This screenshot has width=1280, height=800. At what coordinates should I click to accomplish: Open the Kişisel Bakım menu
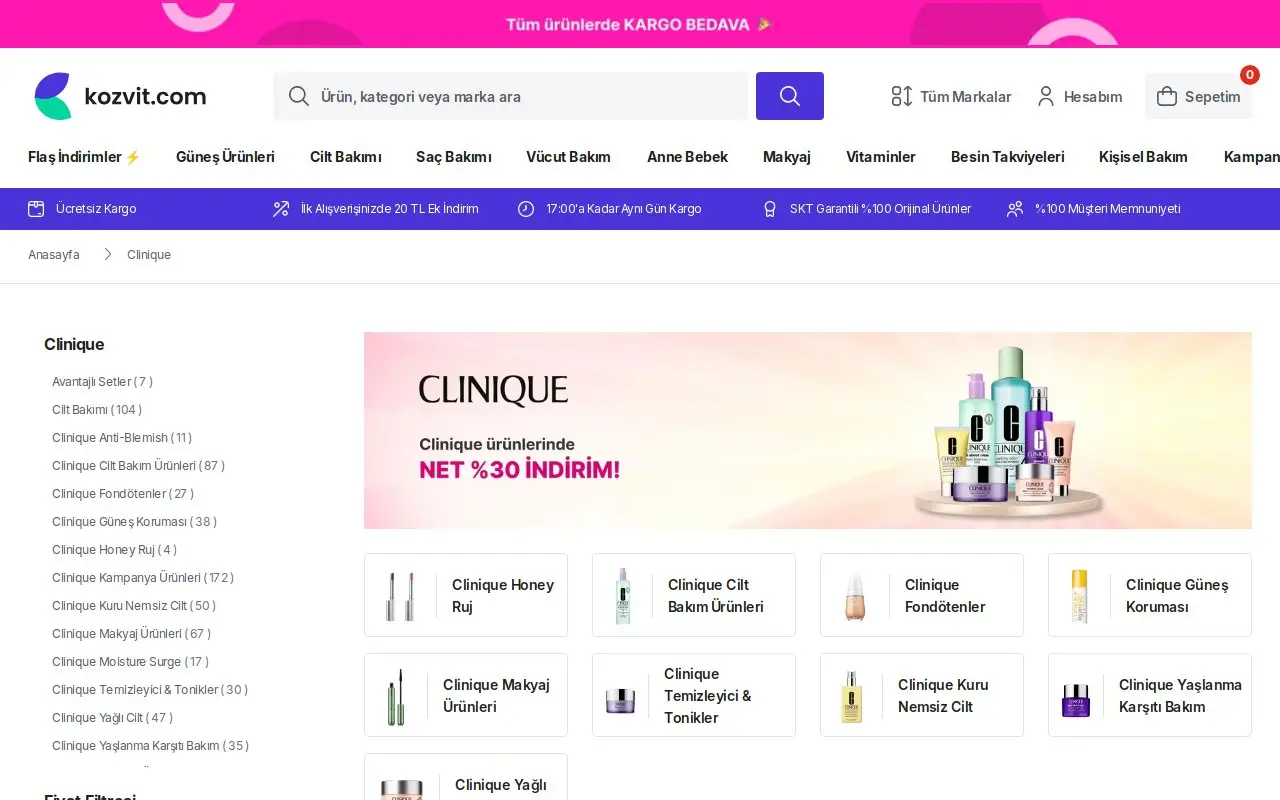tap(1143, 157)
